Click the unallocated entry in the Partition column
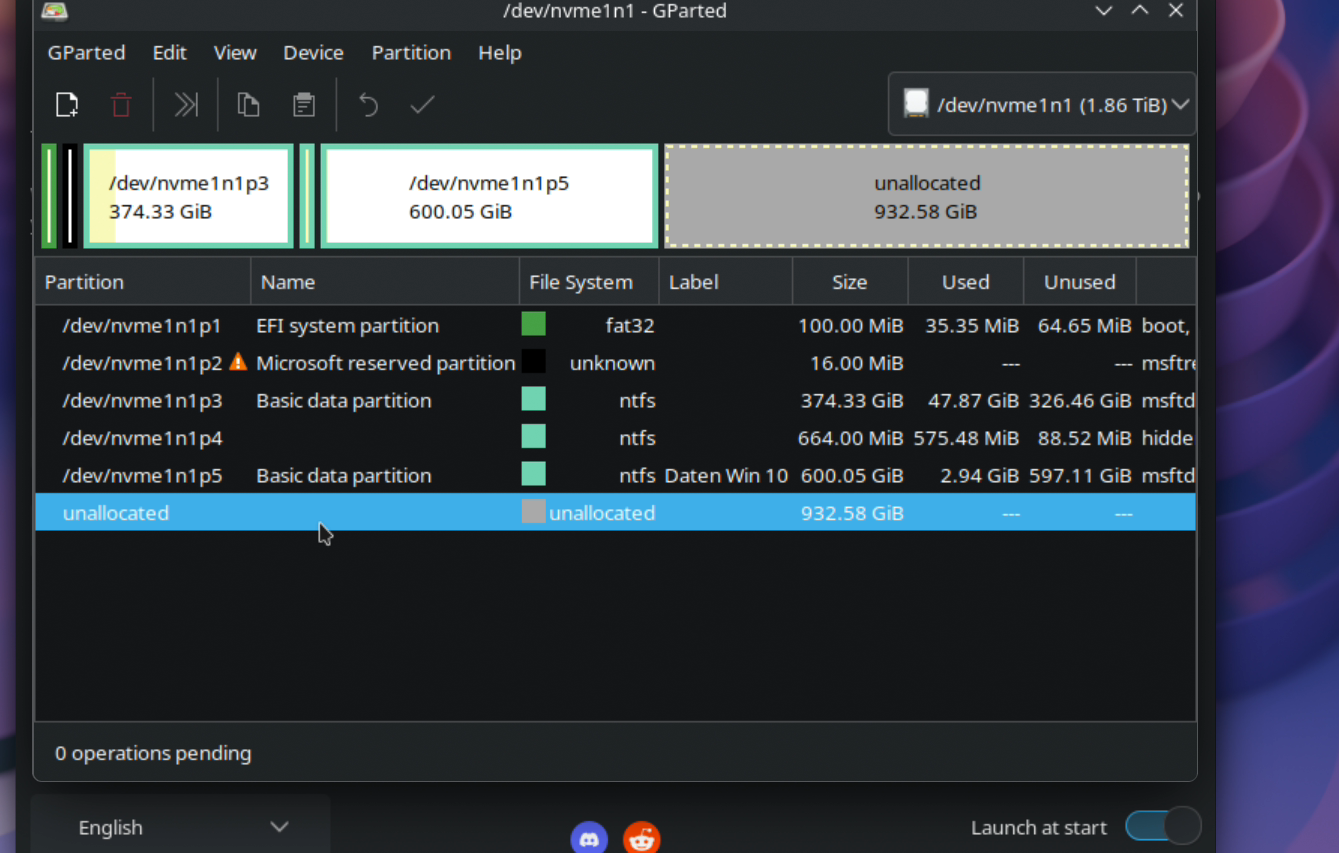 (116, 513)
